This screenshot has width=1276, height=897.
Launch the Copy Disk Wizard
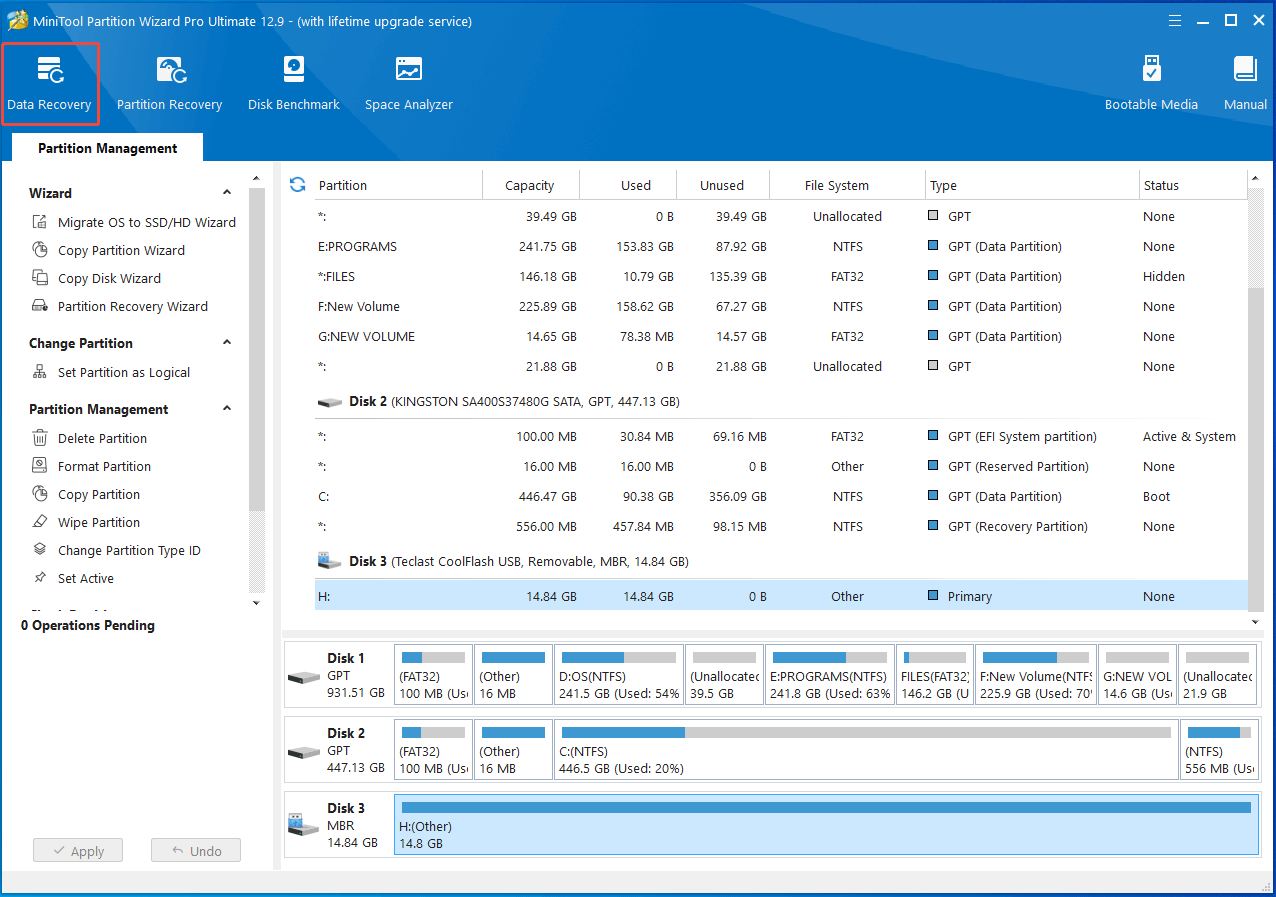[x=96, y=278]
